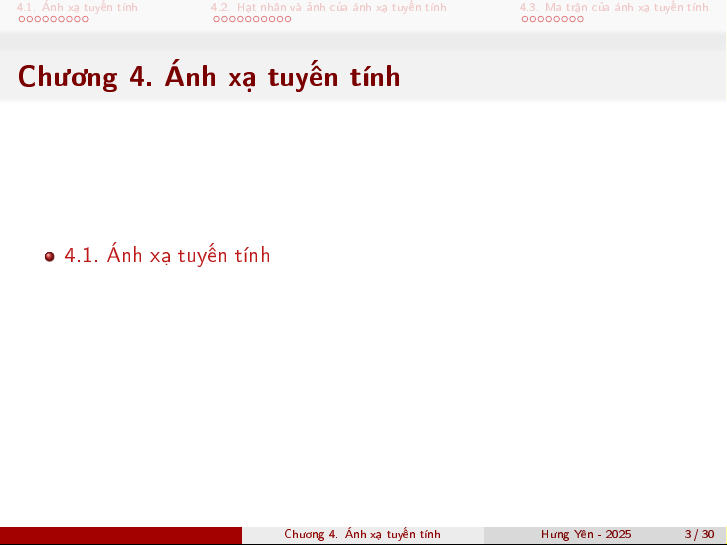Click the '3 / 30' page counter

699,535
